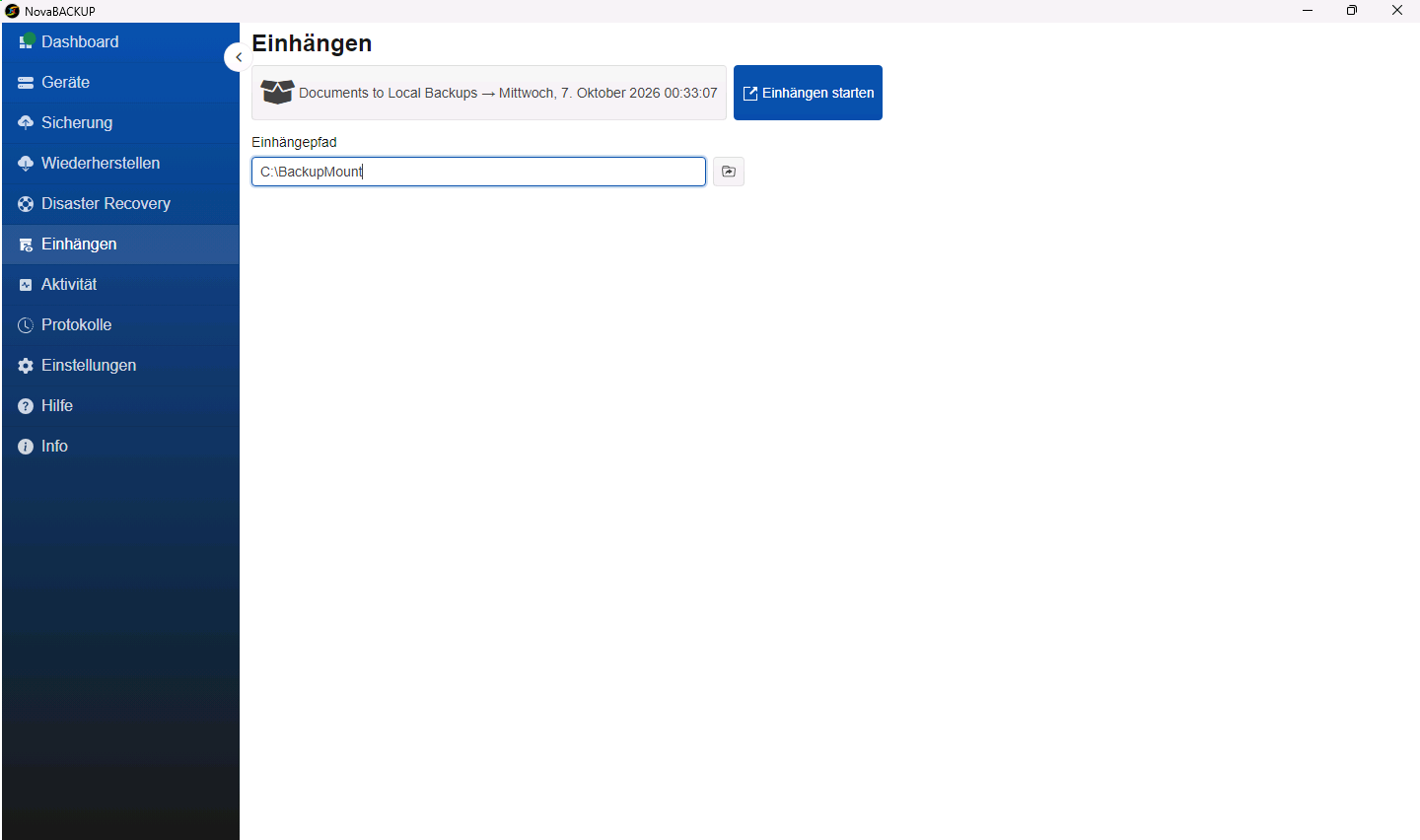Click the Aktivität activity icon

pos(26,285)
